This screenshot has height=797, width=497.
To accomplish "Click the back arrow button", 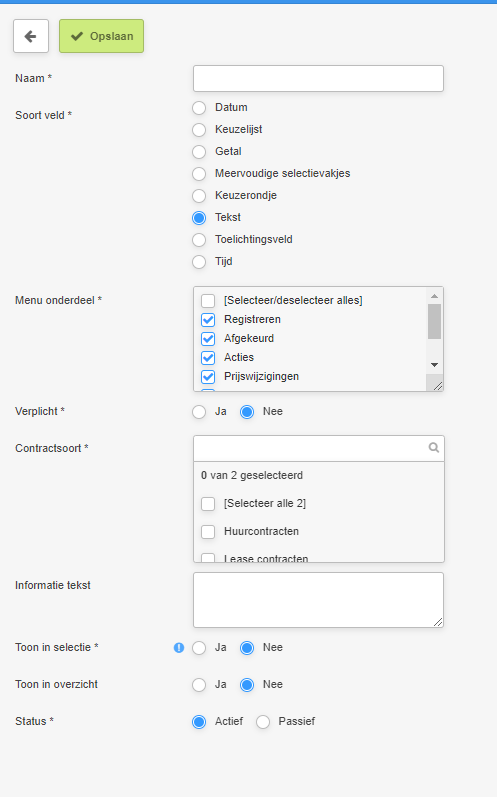I will coord(31,36).
